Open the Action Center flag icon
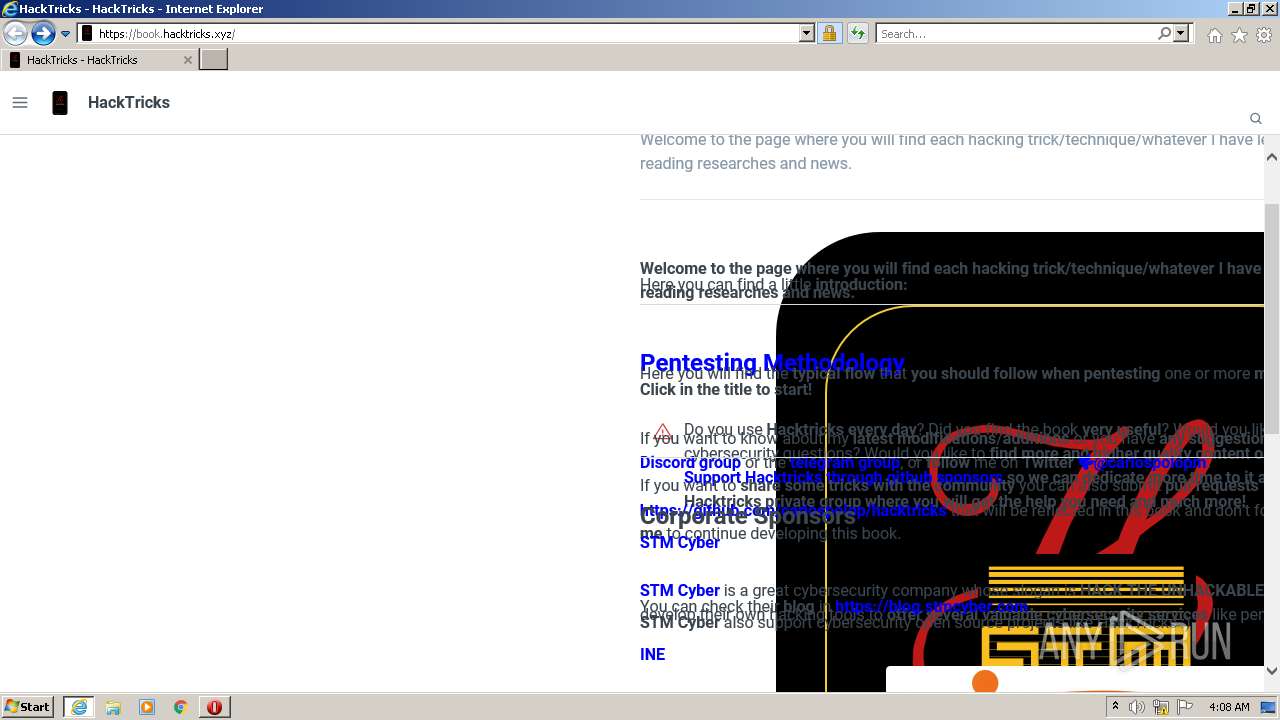 [1185, 707]
